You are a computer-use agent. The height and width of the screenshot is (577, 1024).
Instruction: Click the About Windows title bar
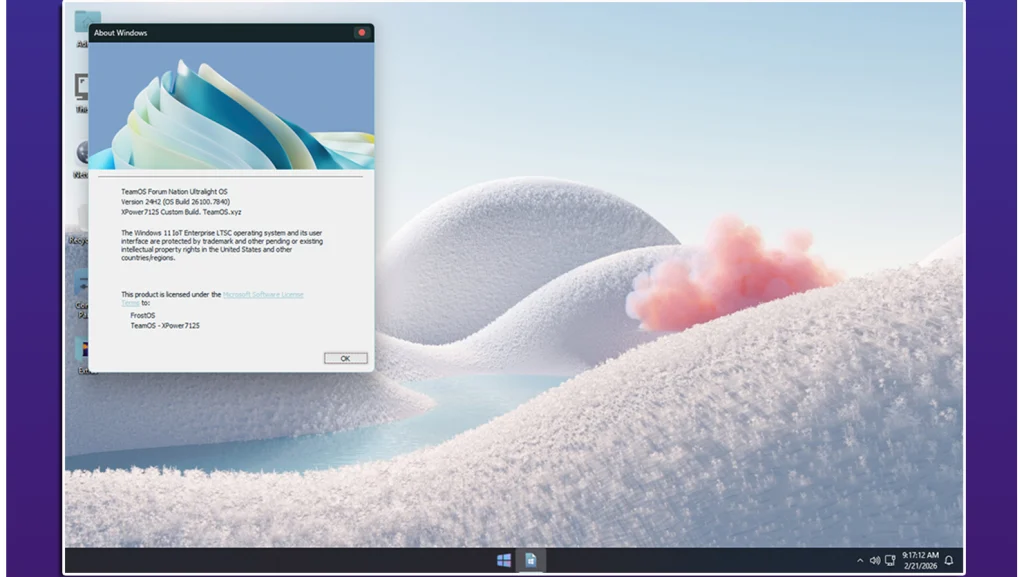pyautogui.click(x=220, y=33)
